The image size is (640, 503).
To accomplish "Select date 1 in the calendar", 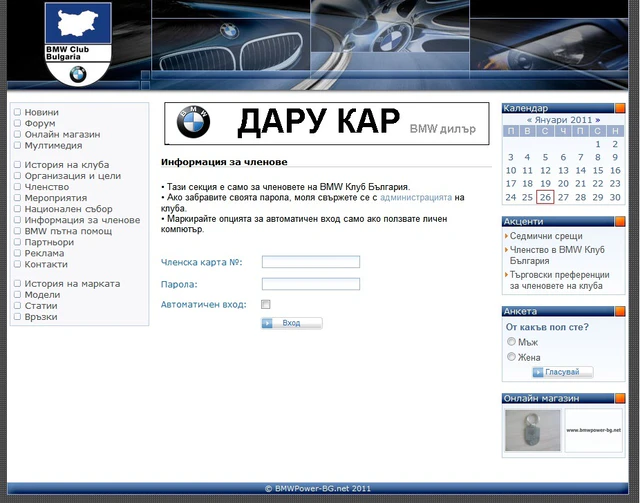I will coord(598,144).
